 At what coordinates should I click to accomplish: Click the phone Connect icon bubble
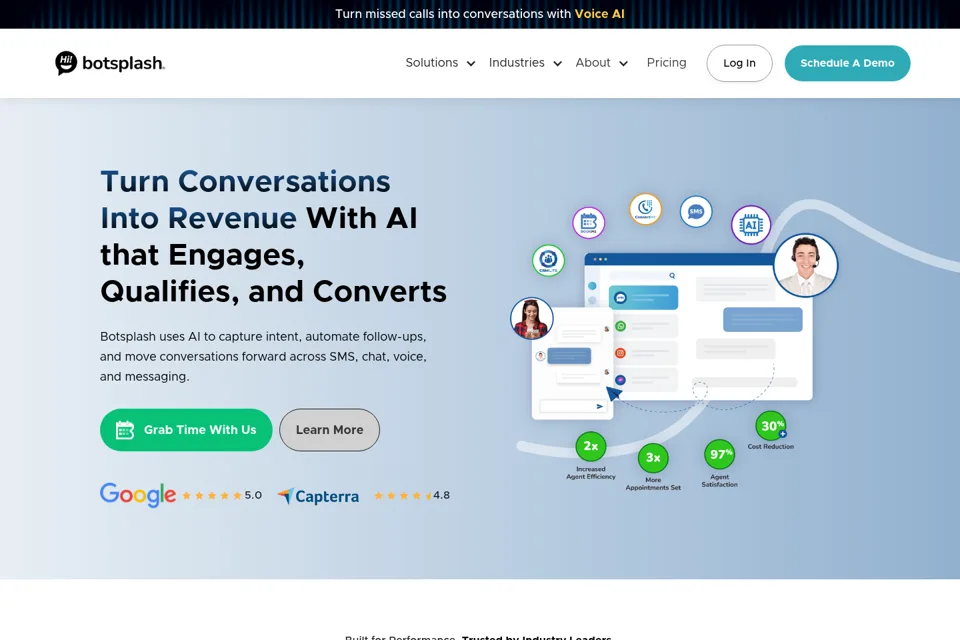tap(645, 209)
